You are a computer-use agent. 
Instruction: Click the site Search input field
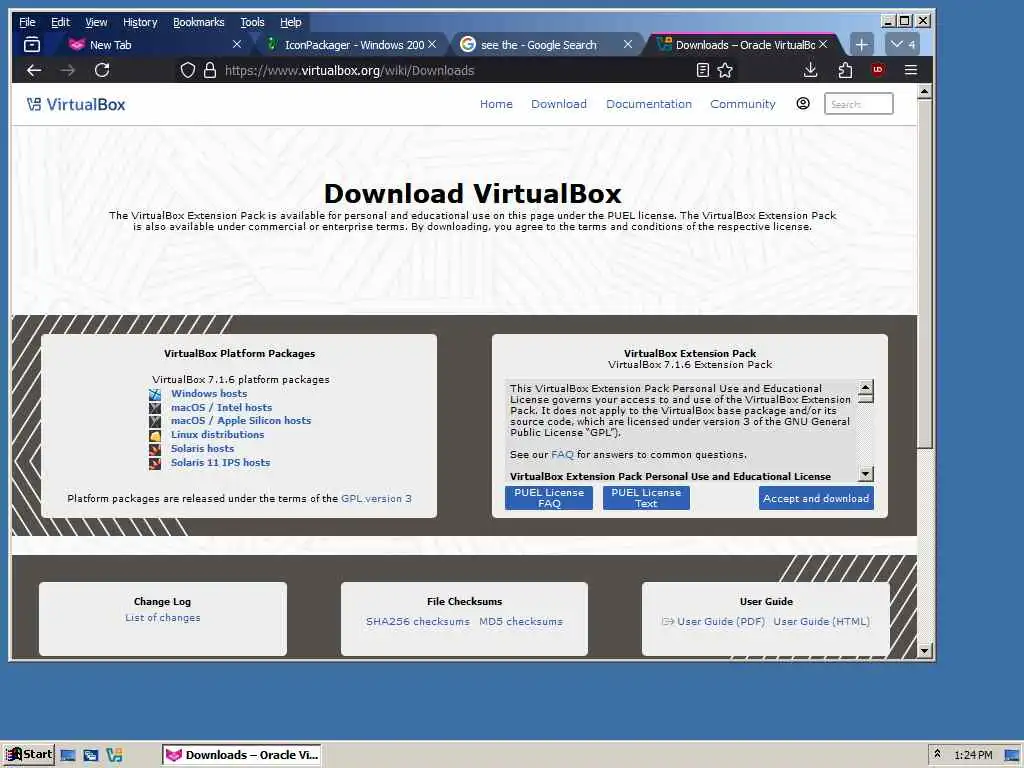(859, 104)
